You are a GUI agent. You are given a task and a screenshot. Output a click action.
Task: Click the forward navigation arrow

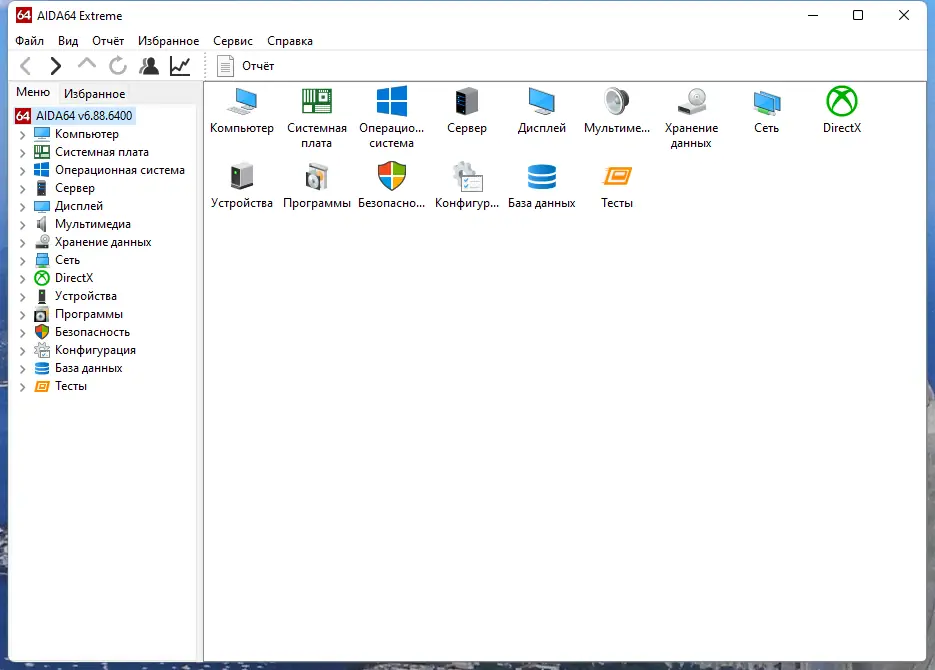(x=56, y=65)
